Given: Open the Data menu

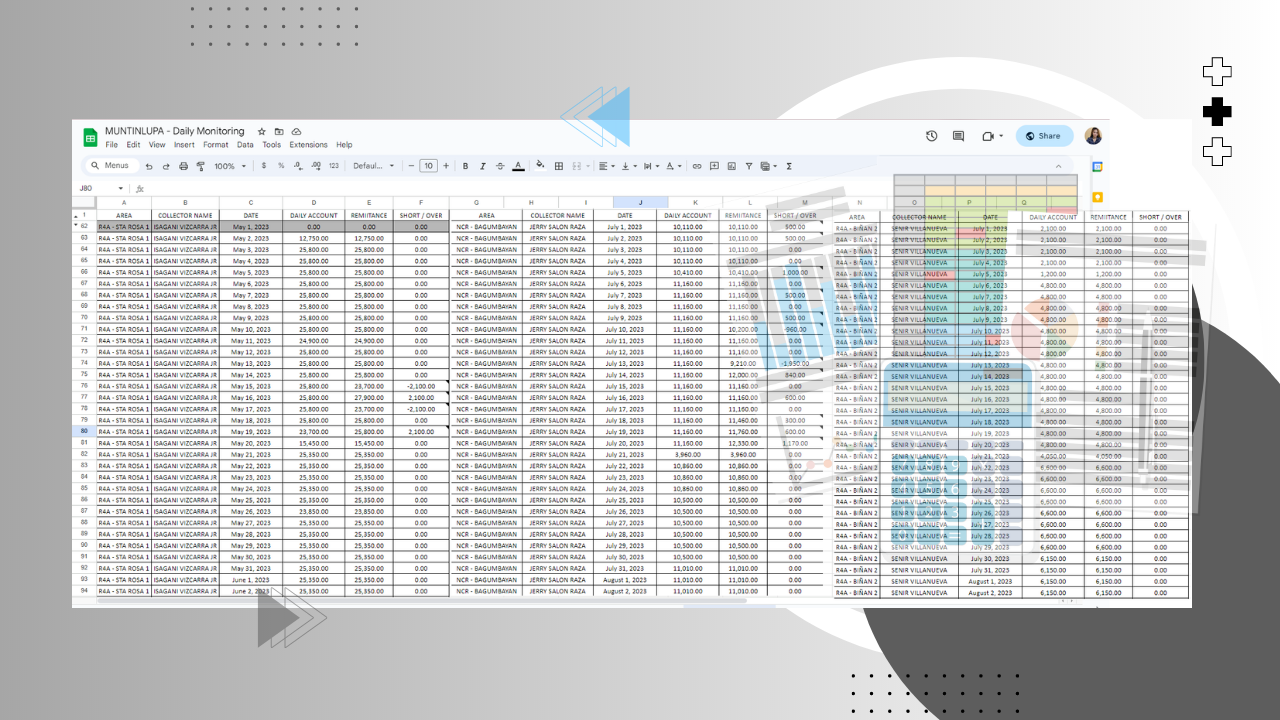Looking at the screenshot, I should 245,145.
